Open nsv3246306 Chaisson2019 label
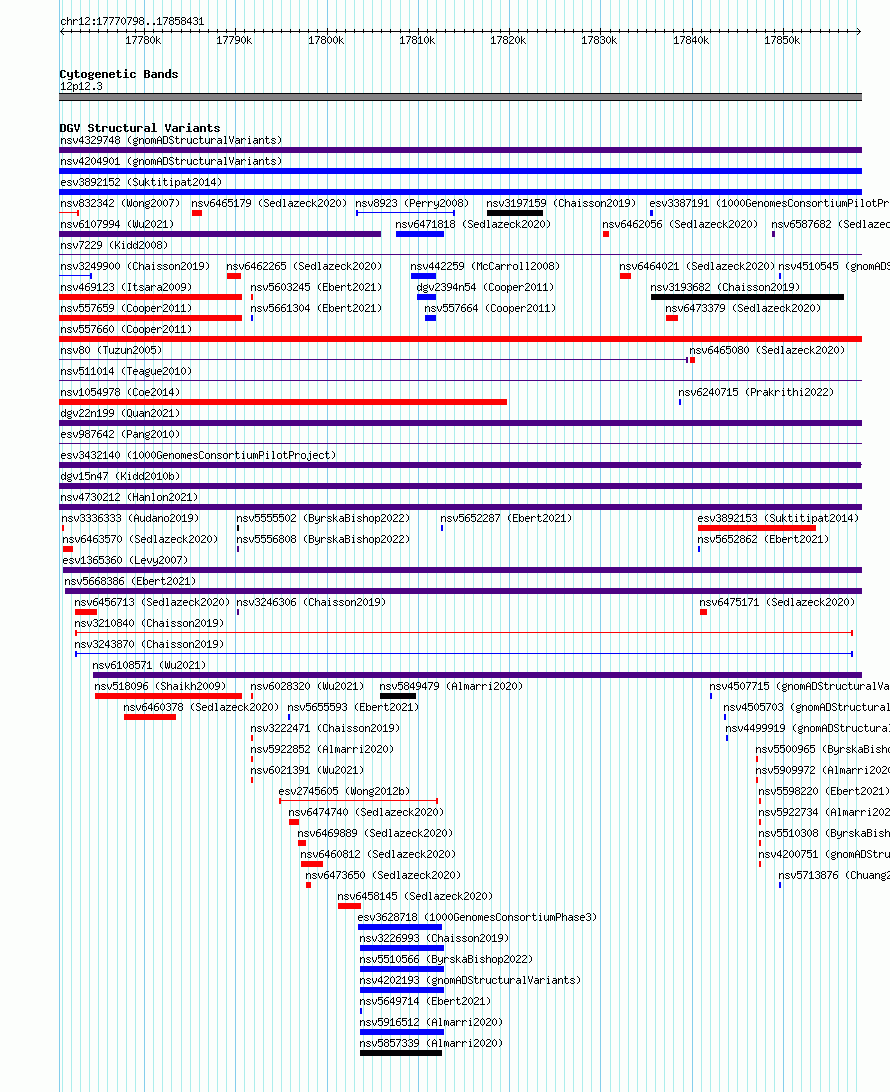The width and height of the screenshot is (890, 1092). (311, 601)
